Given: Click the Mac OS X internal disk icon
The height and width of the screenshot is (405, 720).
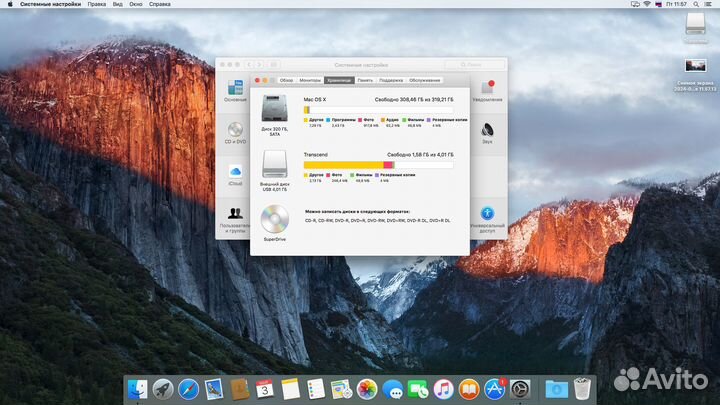Looking at the screenshot, I should click(x=274, y=108).
